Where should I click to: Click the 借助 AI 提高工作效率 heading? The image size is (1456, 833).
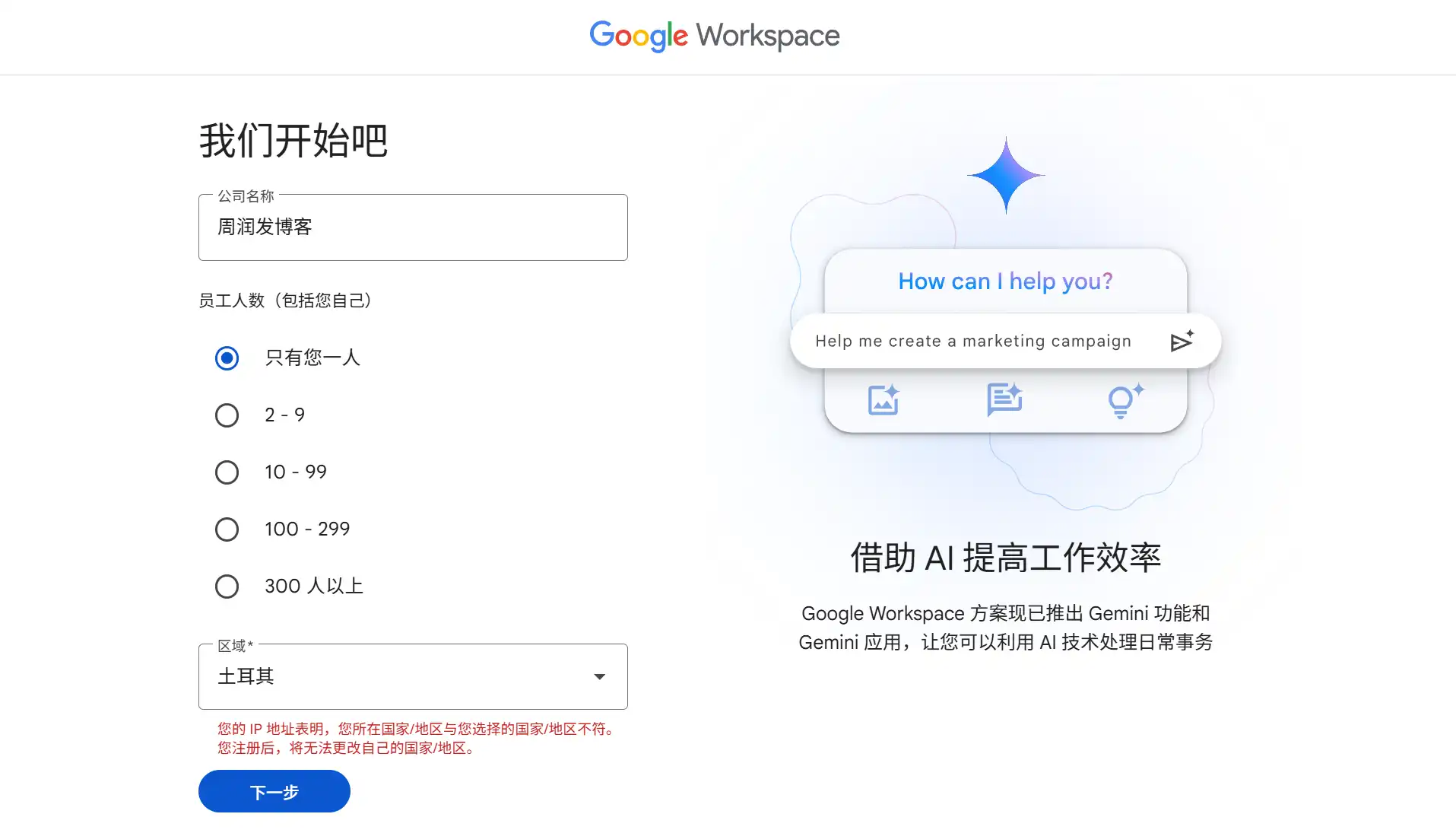1004,558
